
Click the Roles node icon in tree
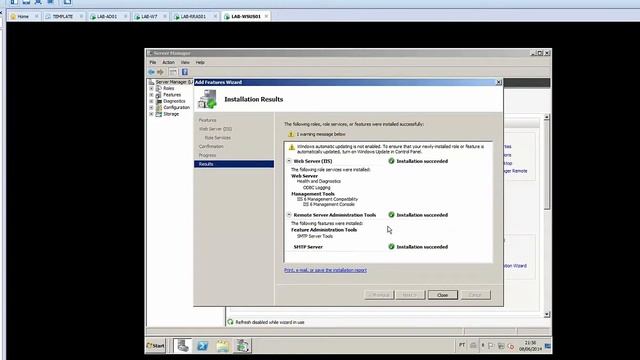pyautogui.click(x=159, y=88)
